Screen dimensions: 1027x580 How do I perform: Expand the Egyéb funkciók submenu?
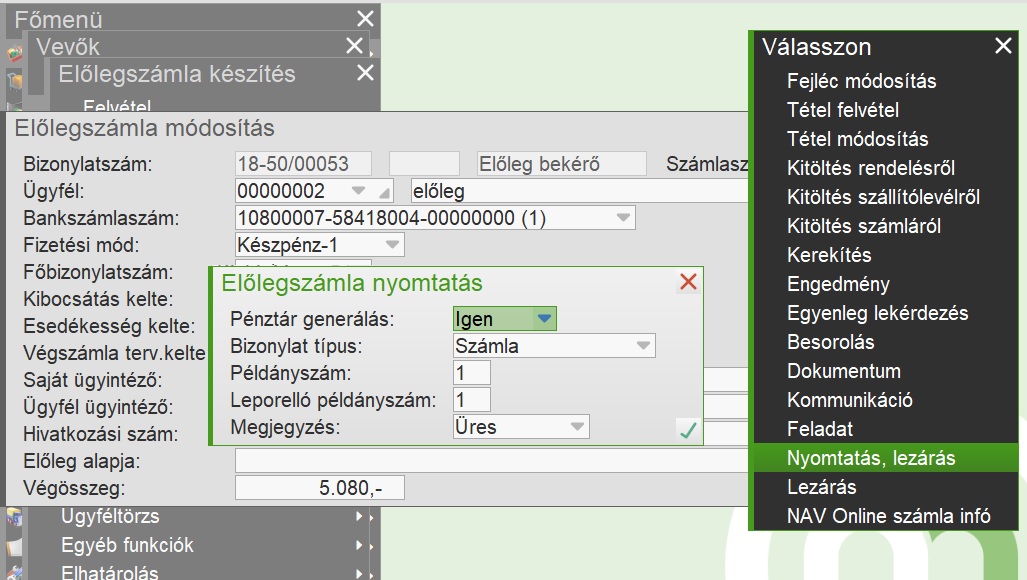coord(359,546)
